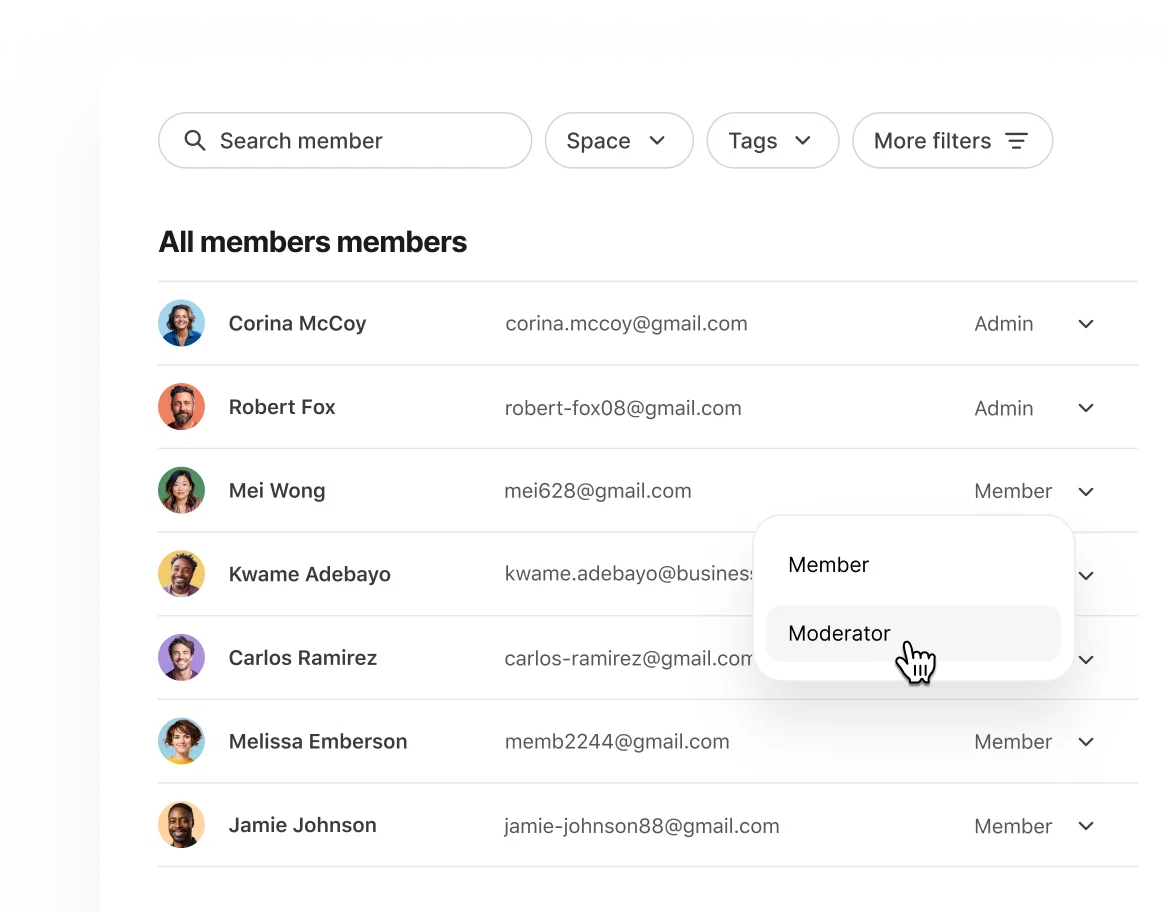Click the More filters lines icon
1168x912 pixels.
[x=1017, y=140]
